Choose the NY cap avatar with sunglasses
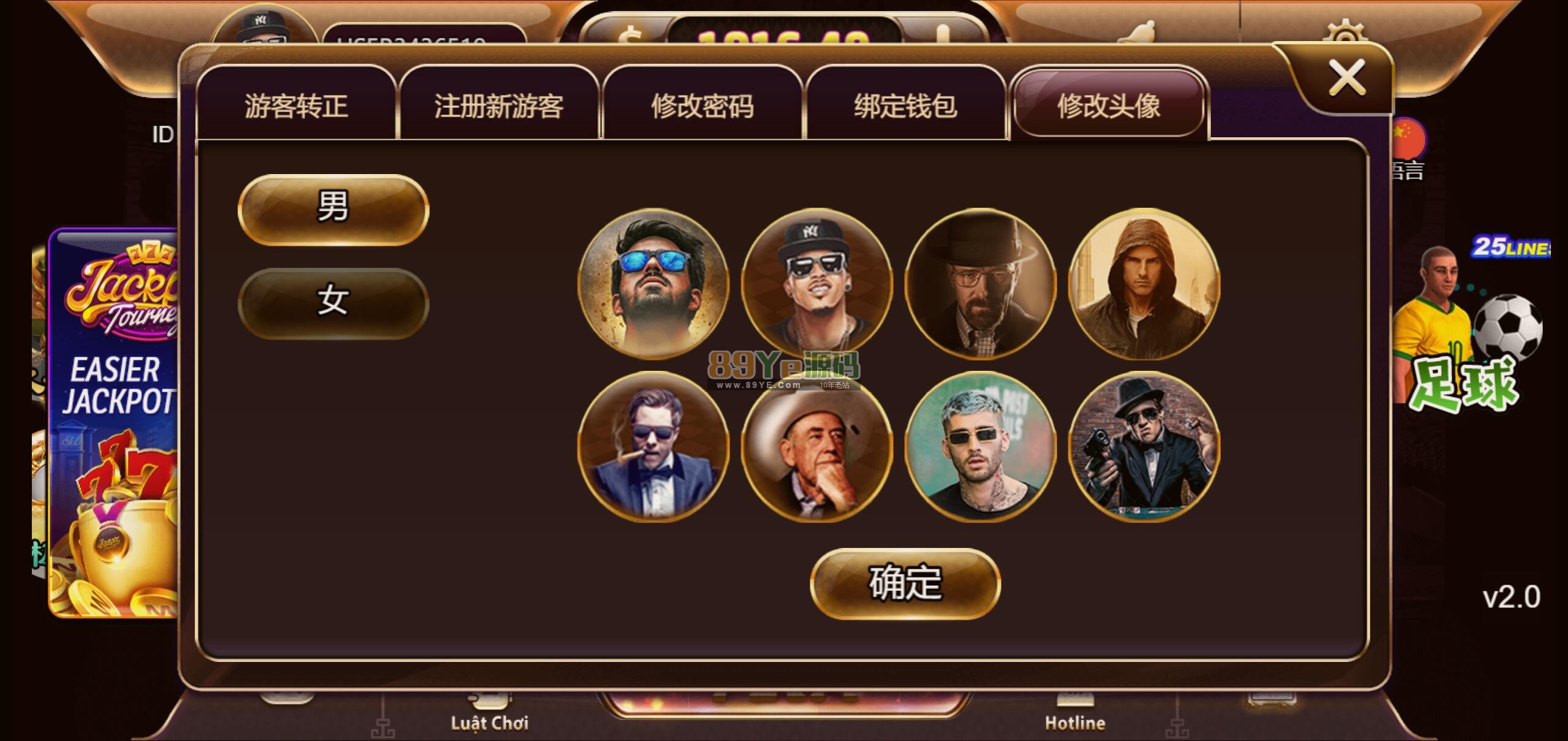Screen dimensions: 1568x741 (817, 284)
